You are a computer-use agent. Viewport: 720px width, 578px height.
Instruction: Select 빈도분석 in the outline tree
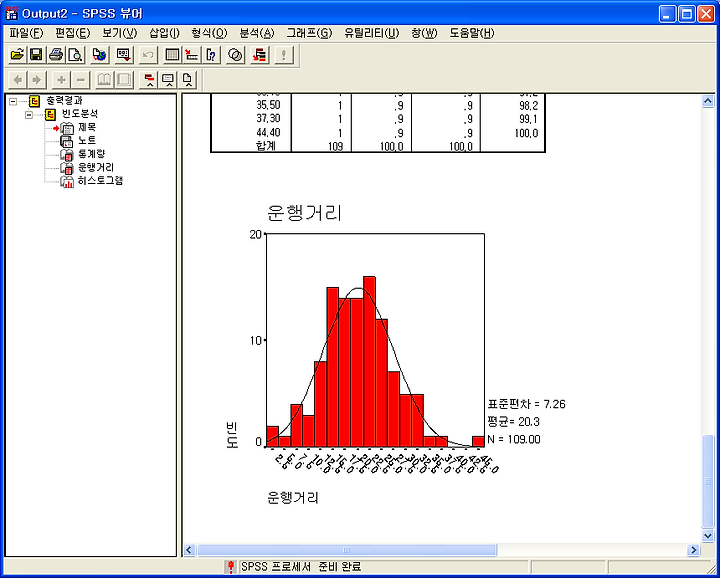click(x=79, y=114)
